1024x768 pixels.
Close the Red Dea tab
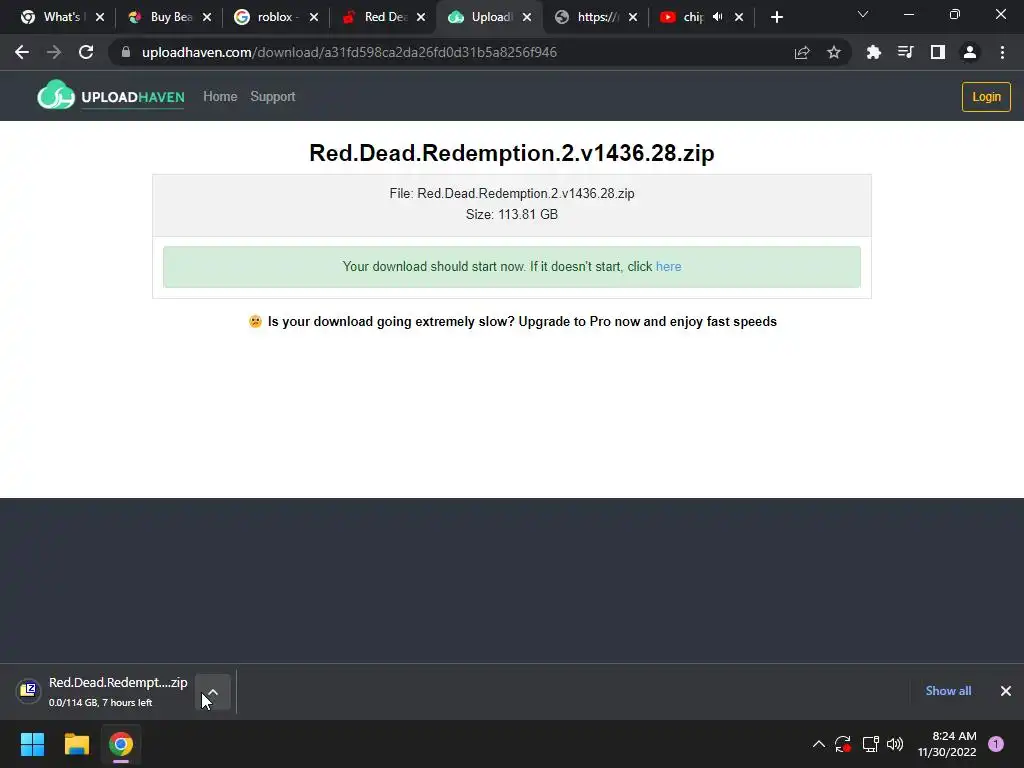click(x=421, y=17)
